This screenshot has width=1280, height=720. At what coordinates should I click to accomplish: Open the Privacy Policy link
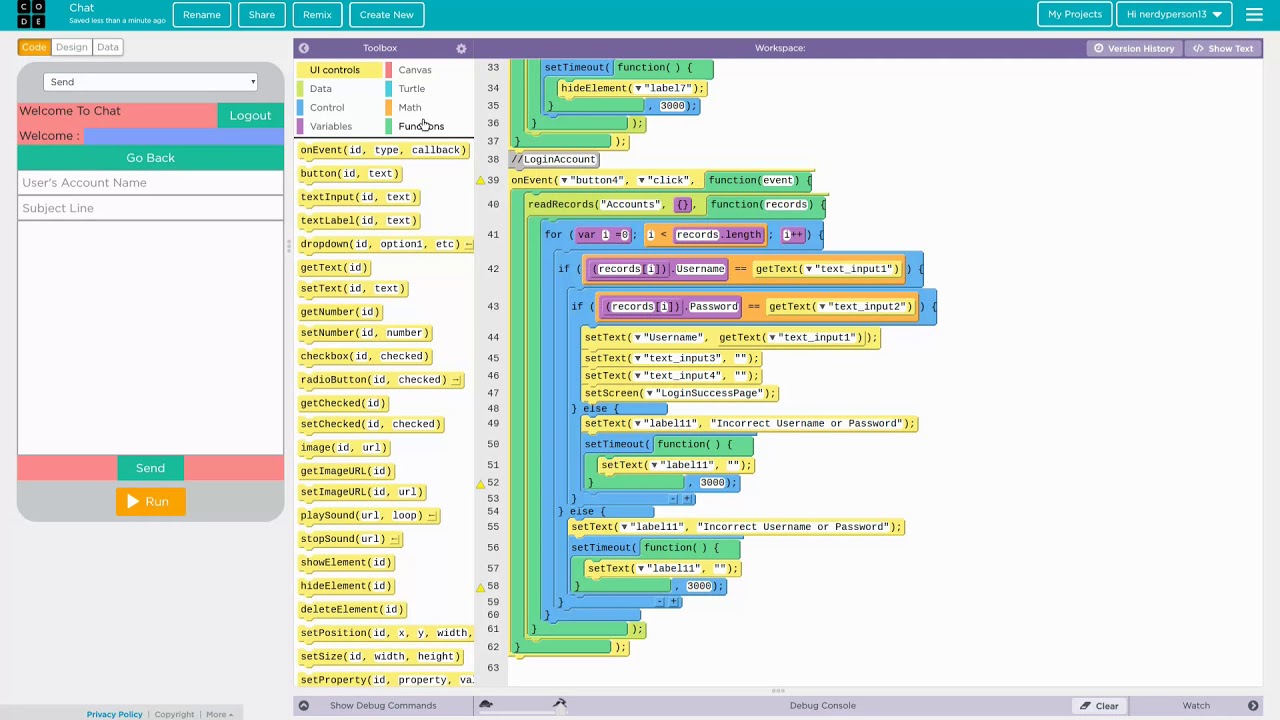click(x=114, y=714)
